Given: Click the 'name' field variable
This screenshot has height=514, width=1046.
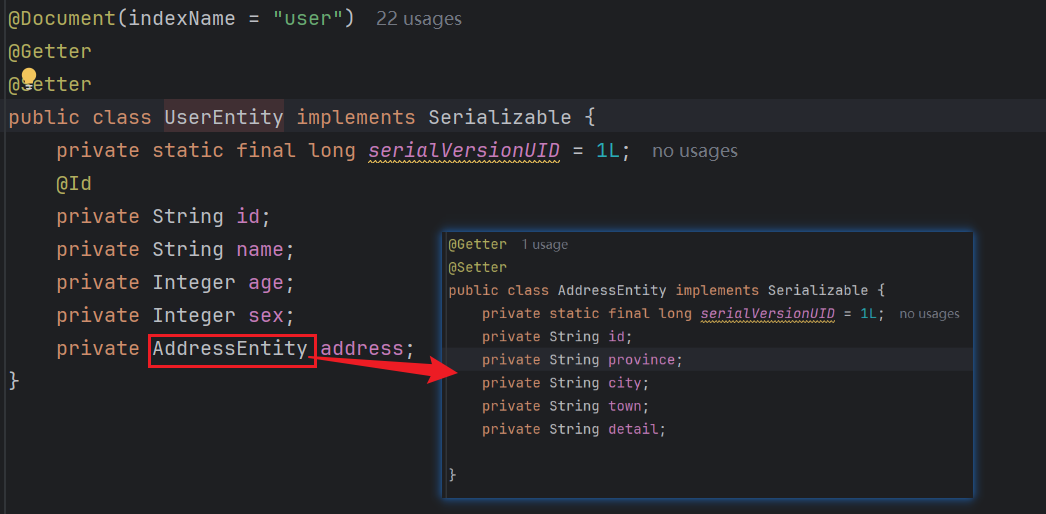Looking at the screenshot, I should (261, 250).
